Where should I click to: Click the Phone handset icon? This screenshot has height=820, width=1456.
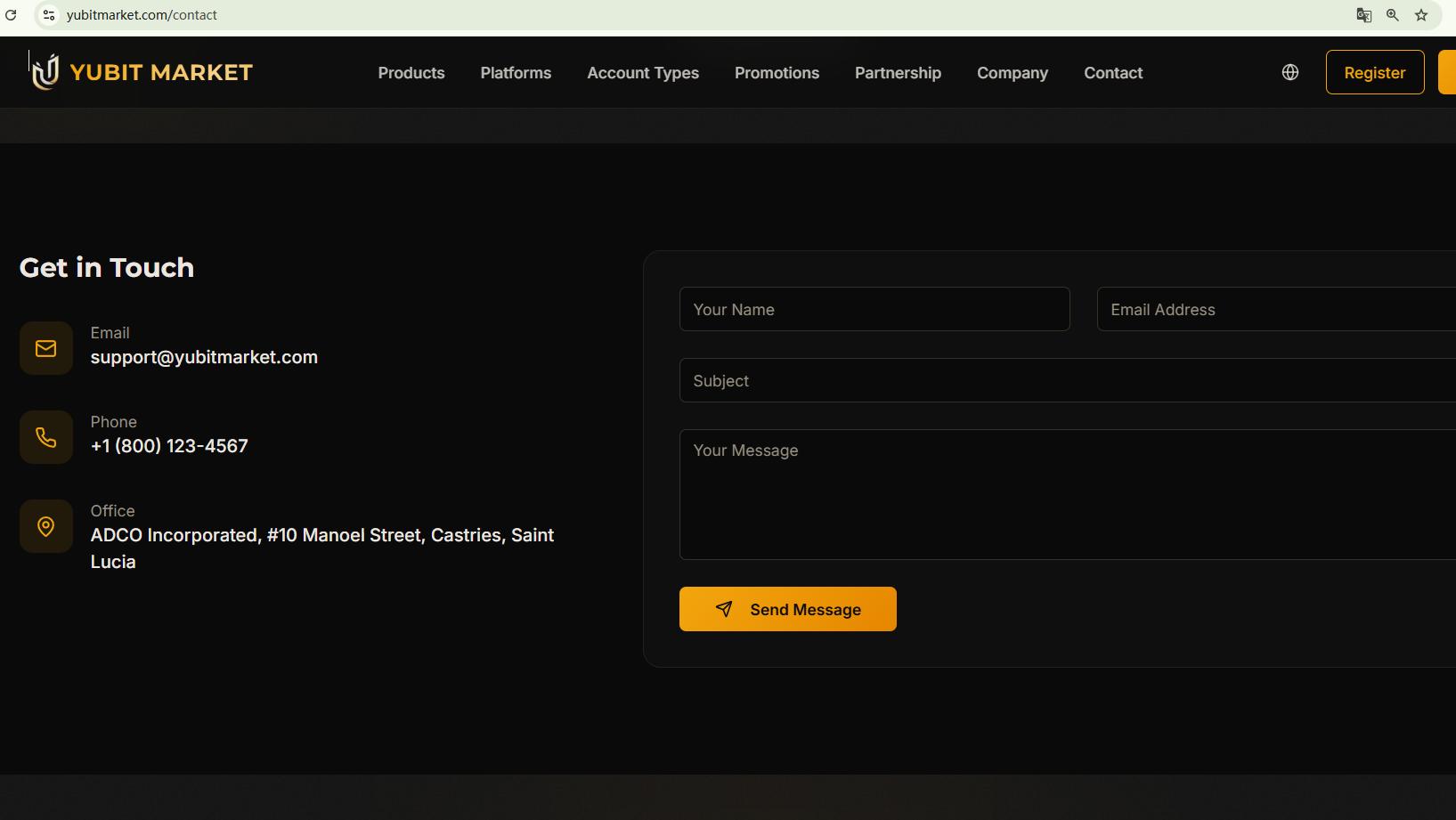46,437
